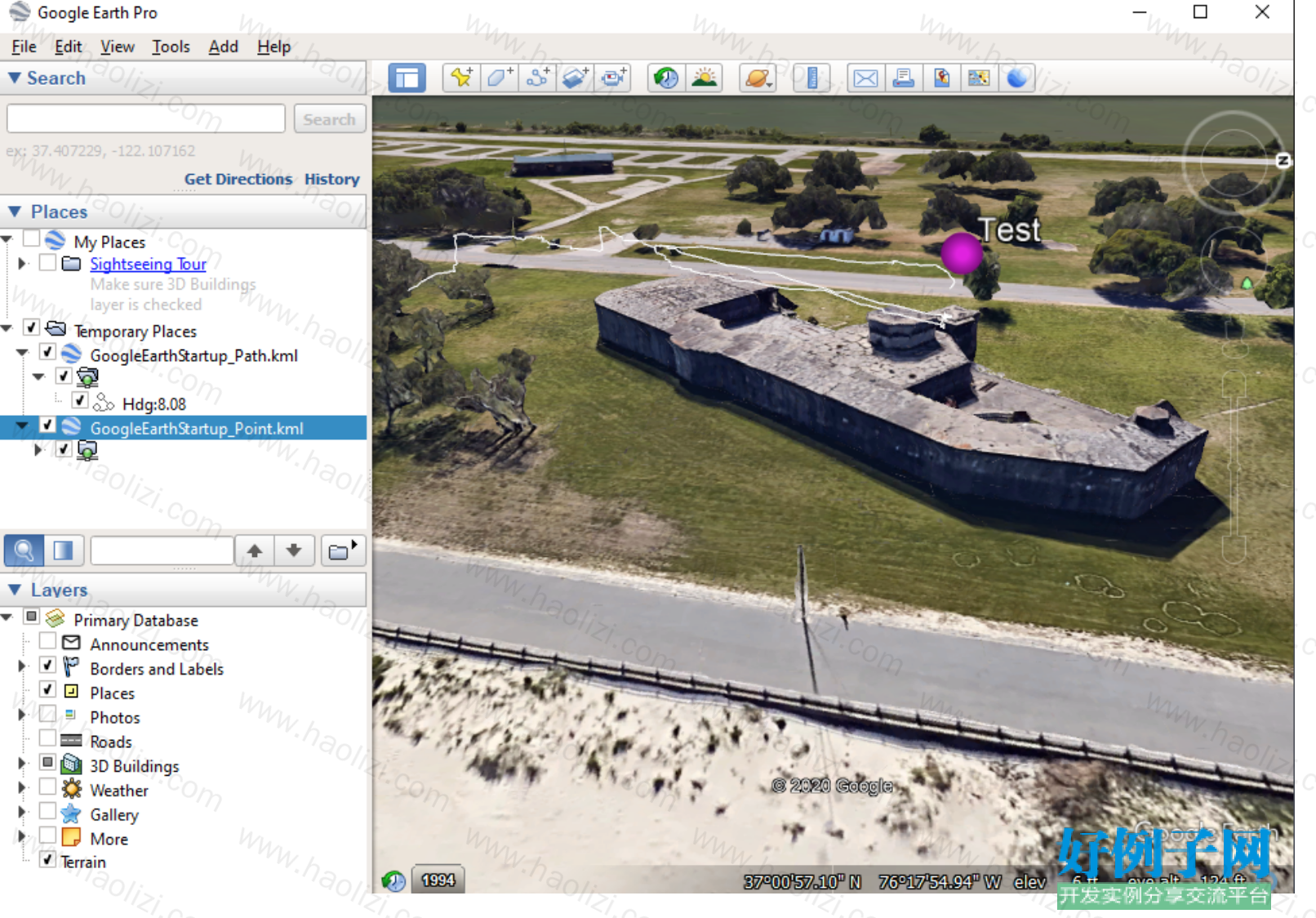Move selected place down in list
This screenshot has height=918, width=1316.
pyautogui.click(x=294, y=550)
